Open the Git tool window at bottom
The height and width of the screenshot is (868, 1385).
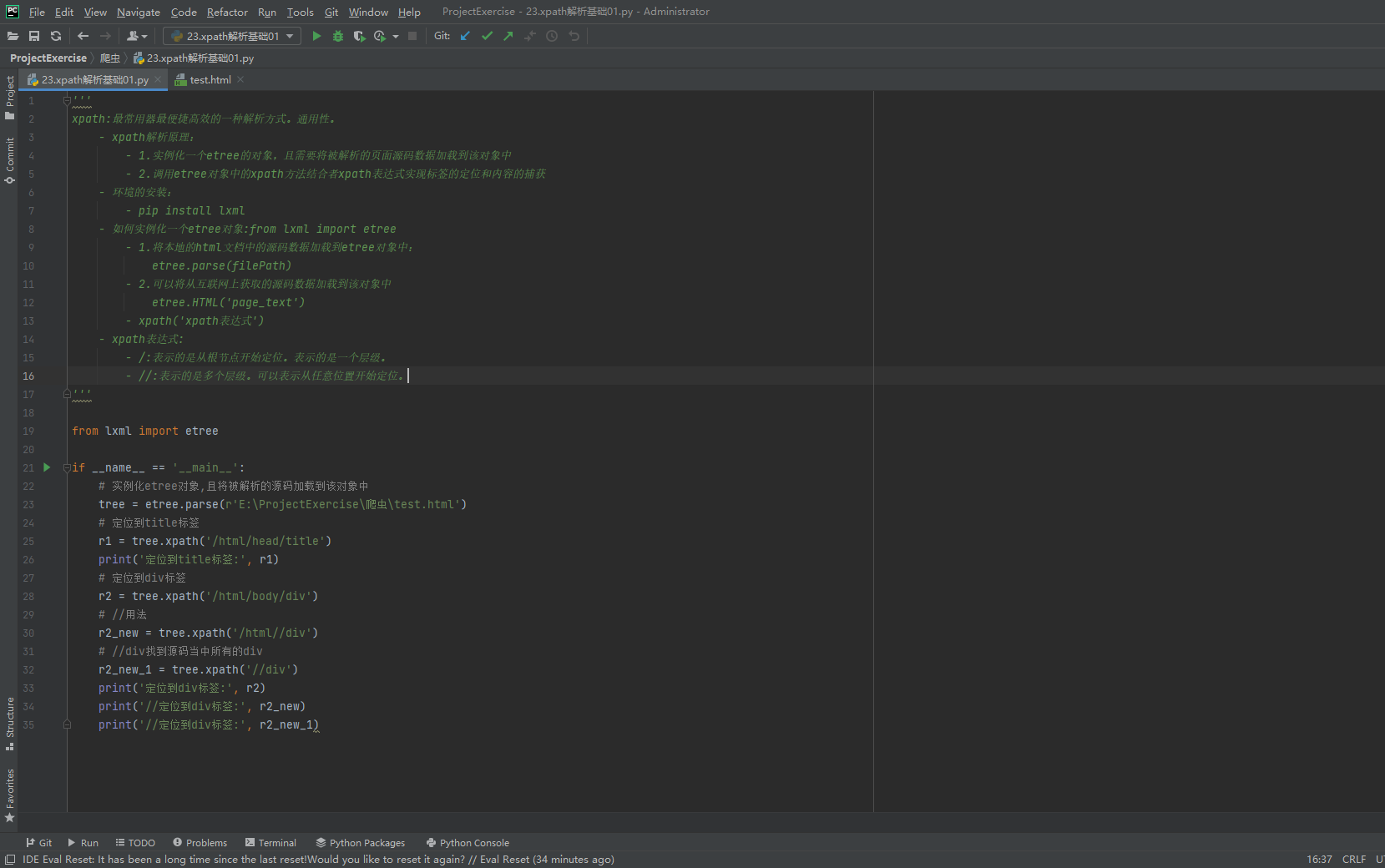39,843
